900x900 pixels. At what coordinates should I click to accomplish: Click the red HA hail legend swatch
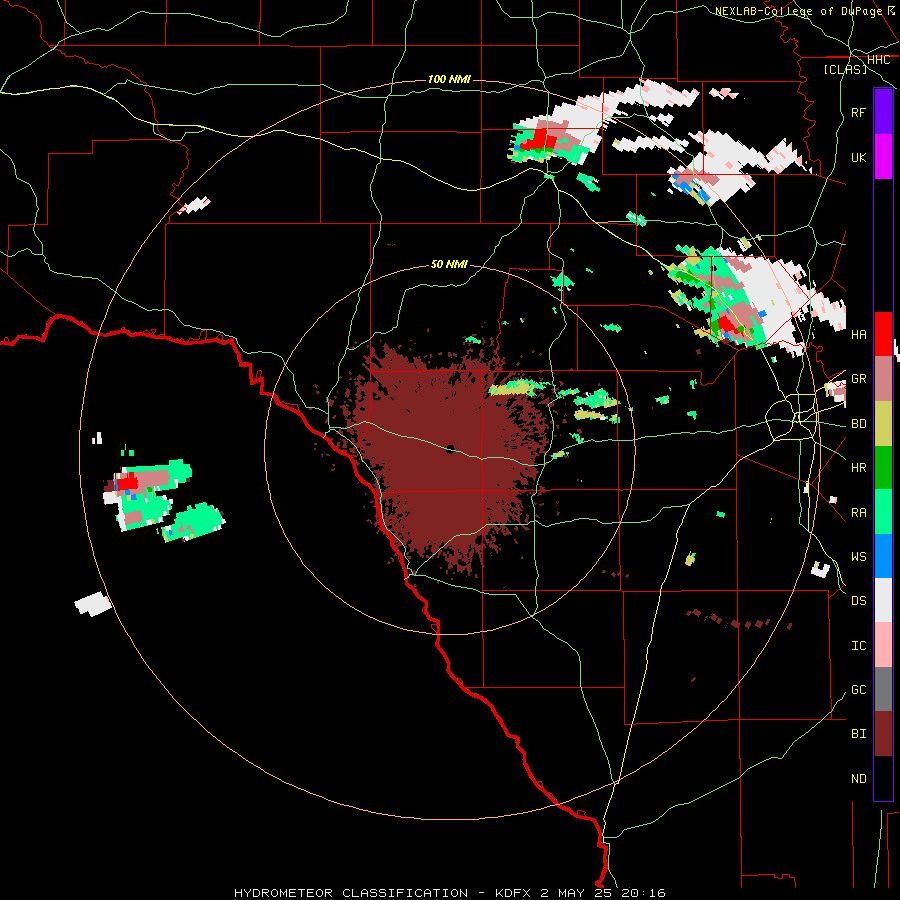coord(883,334)
